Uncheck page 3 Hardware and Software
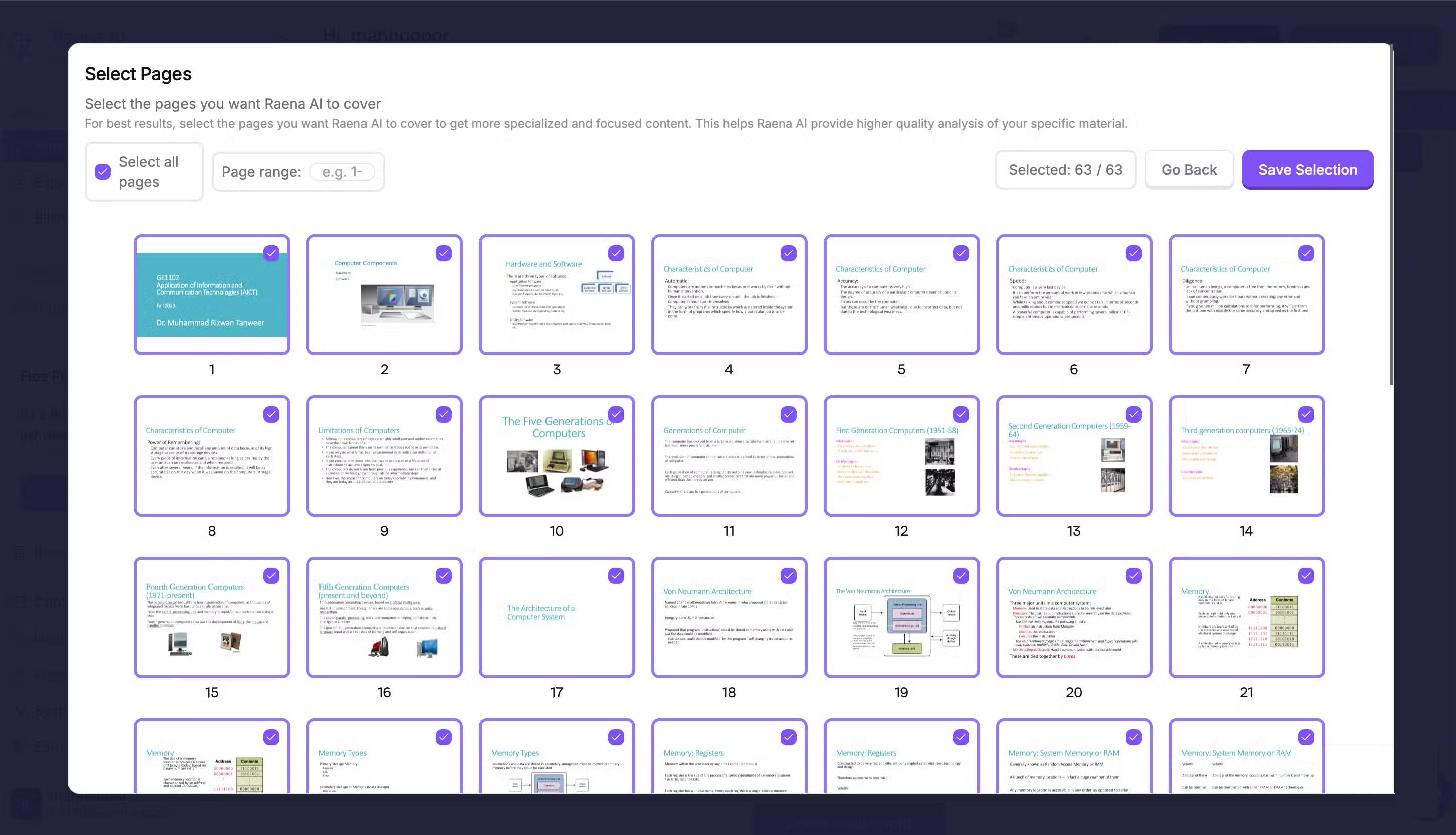This screenshot has width=1456, height=835. coord(616,253)
